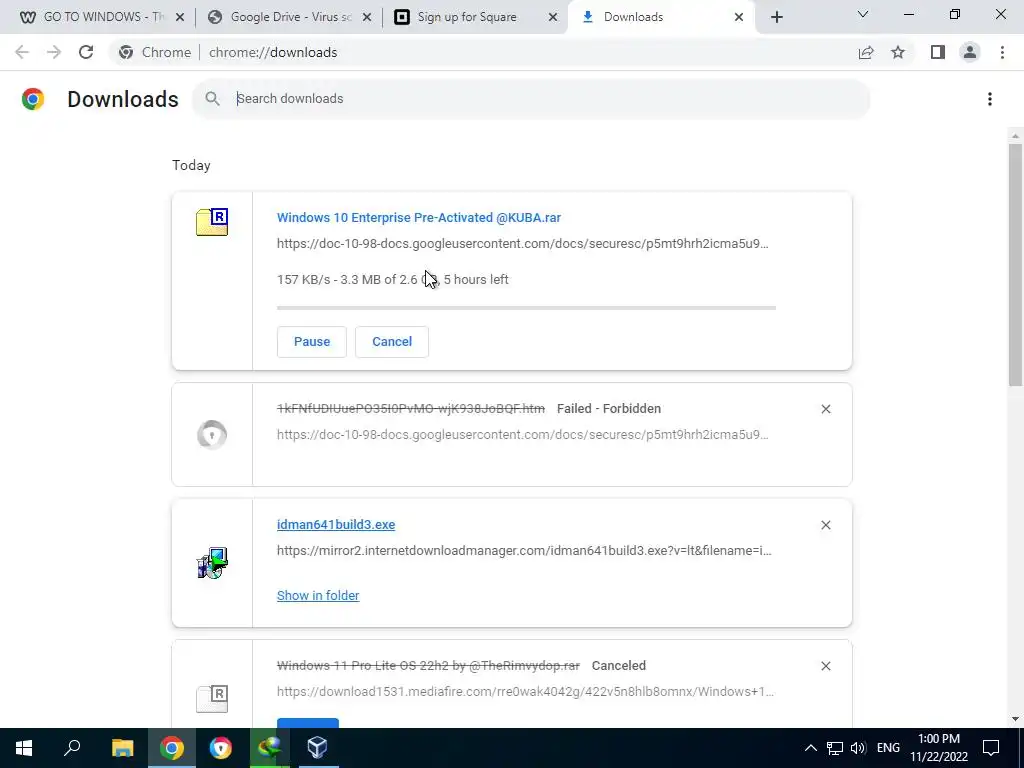Click the RAR icon of canceled Windows 11 download

coord(212,698)
